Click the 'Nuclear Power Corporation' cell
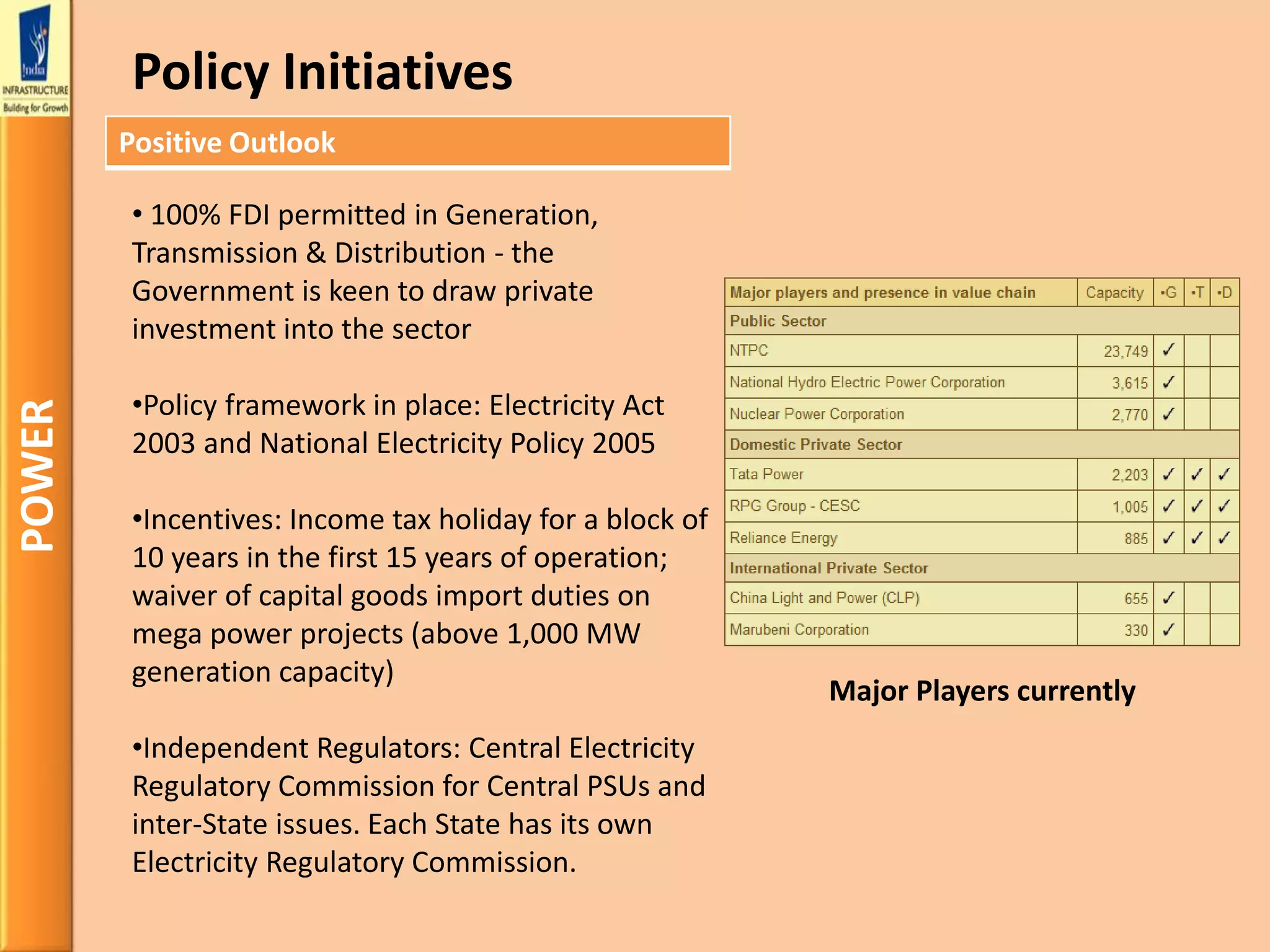 [x=901, y=414]
